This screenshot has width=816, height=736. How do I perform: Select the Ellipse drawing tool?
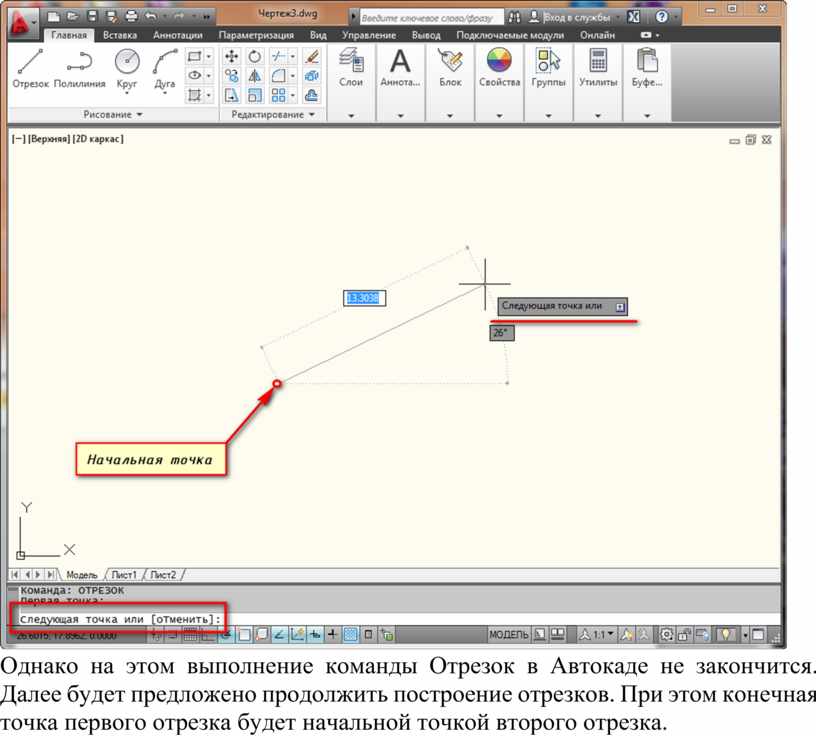click(195, 75)
